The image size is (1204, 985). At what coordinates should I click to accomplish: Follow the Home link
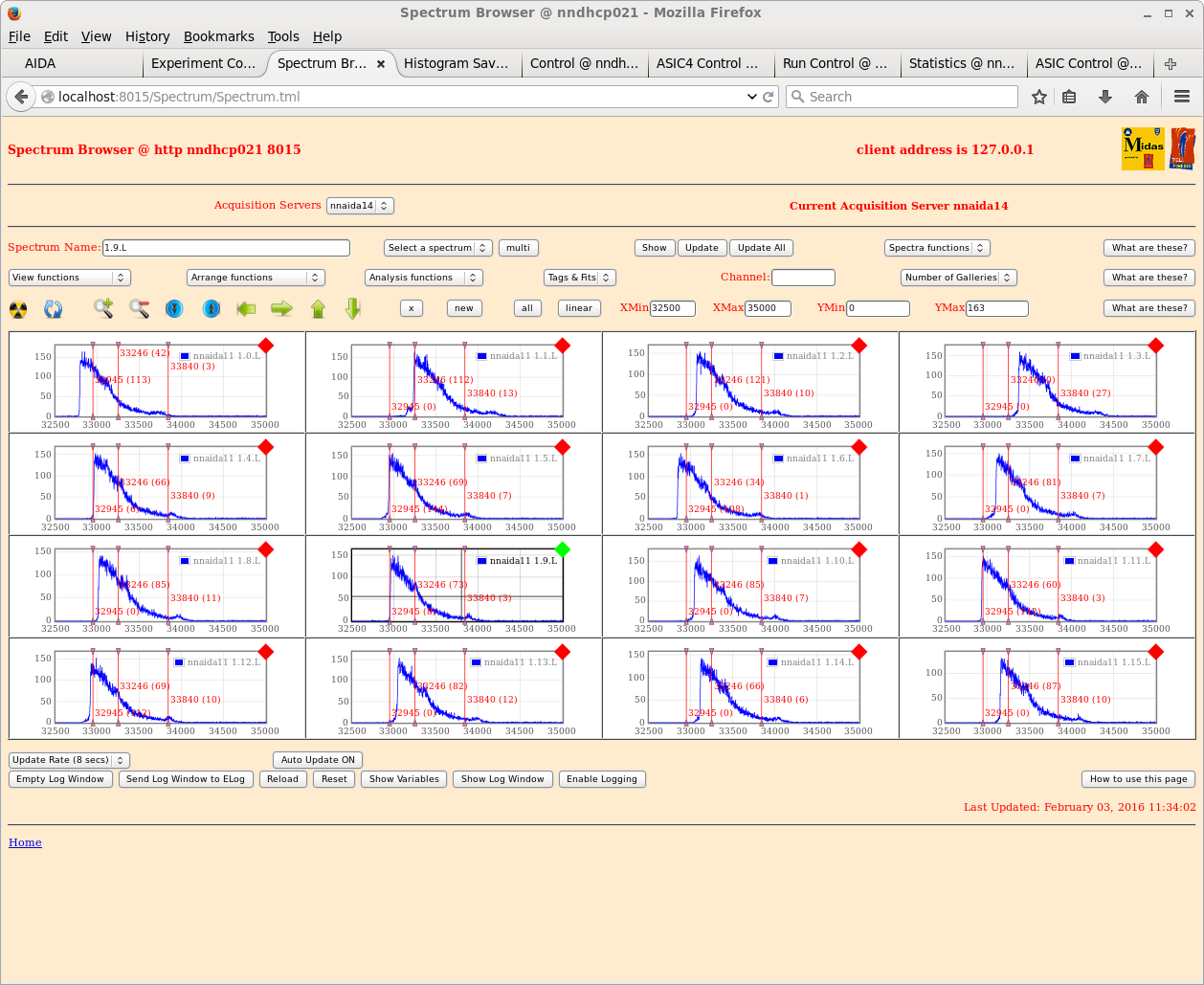[25, 842]
